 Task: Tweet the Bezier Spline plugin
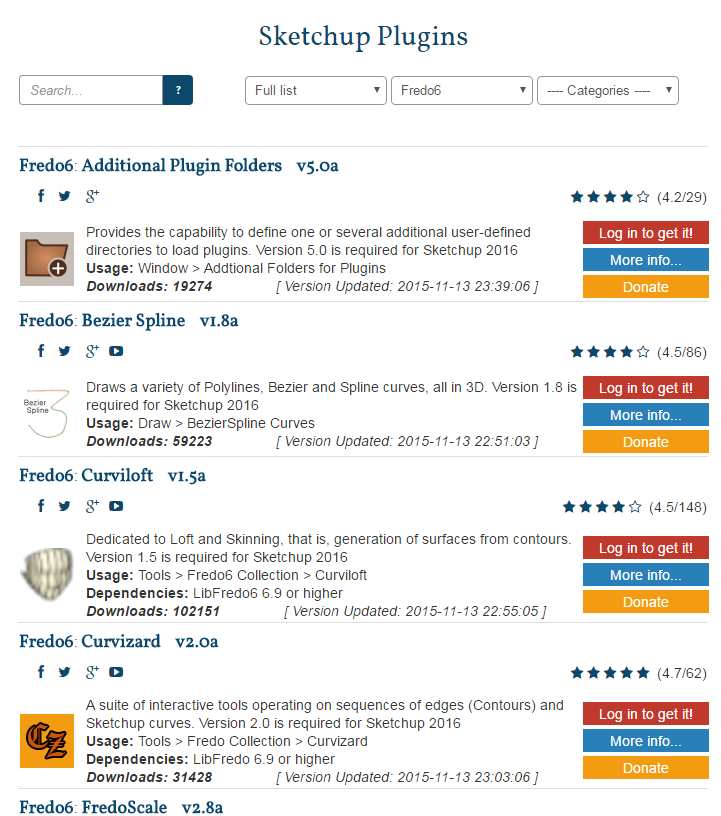(65, 351)
